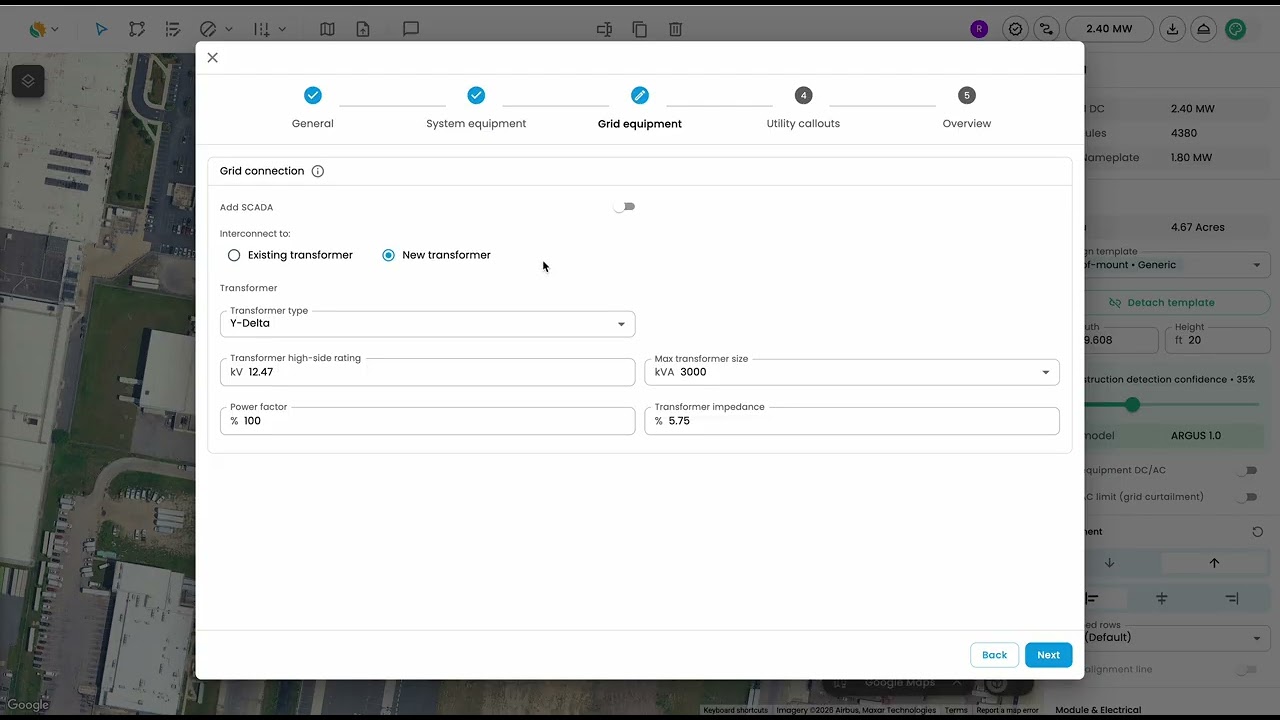
Task: Select center alignment icon
Action: tap(1162, 598)
